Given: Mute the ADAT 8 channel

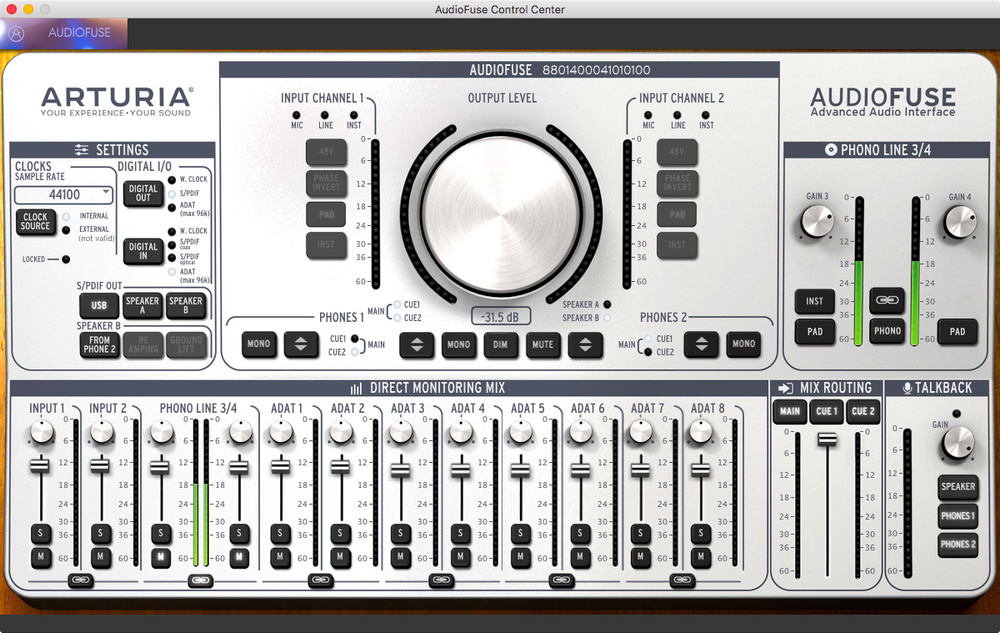Looking at the screenshot, I should 700,557.
